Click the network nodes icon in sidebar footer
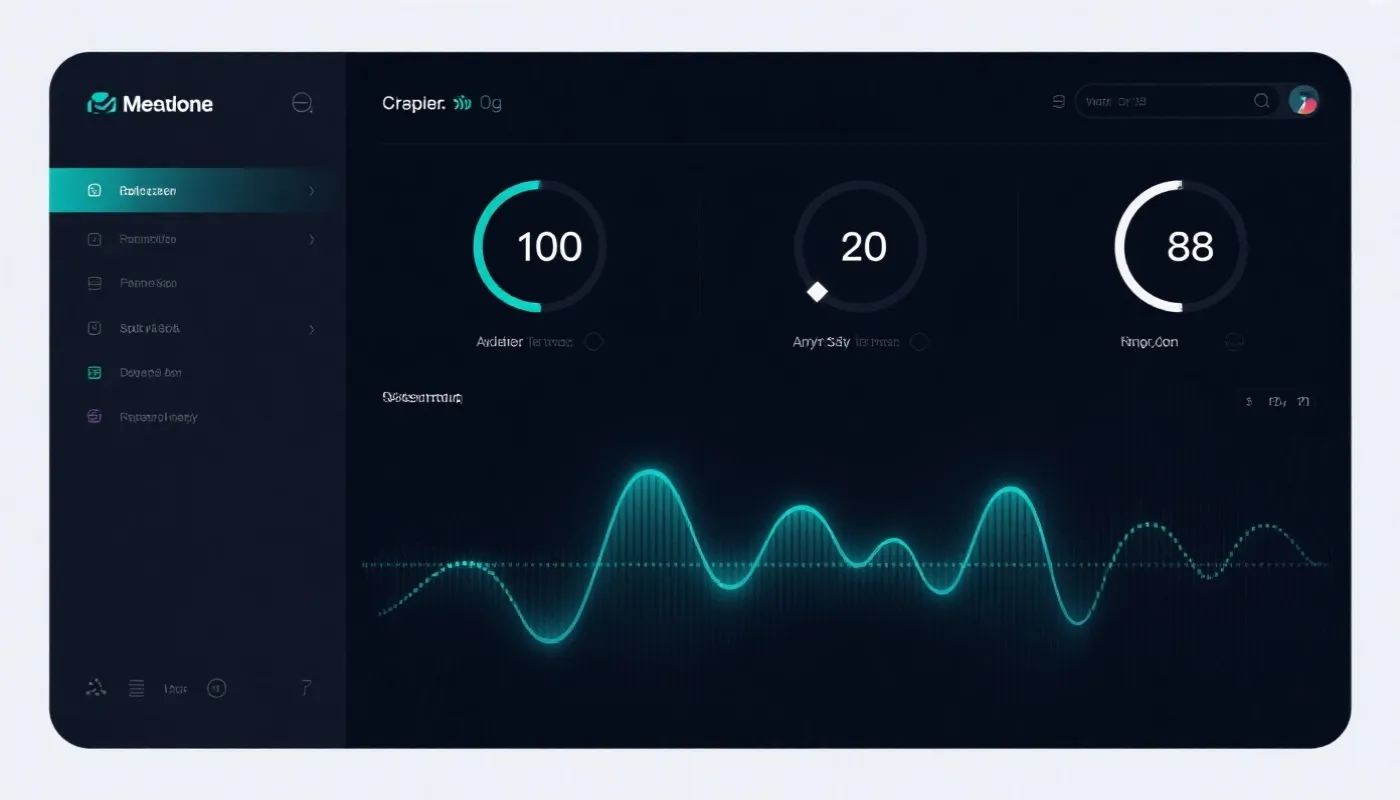Viewport: 1400px width, 800px height. tap(96, 687)
